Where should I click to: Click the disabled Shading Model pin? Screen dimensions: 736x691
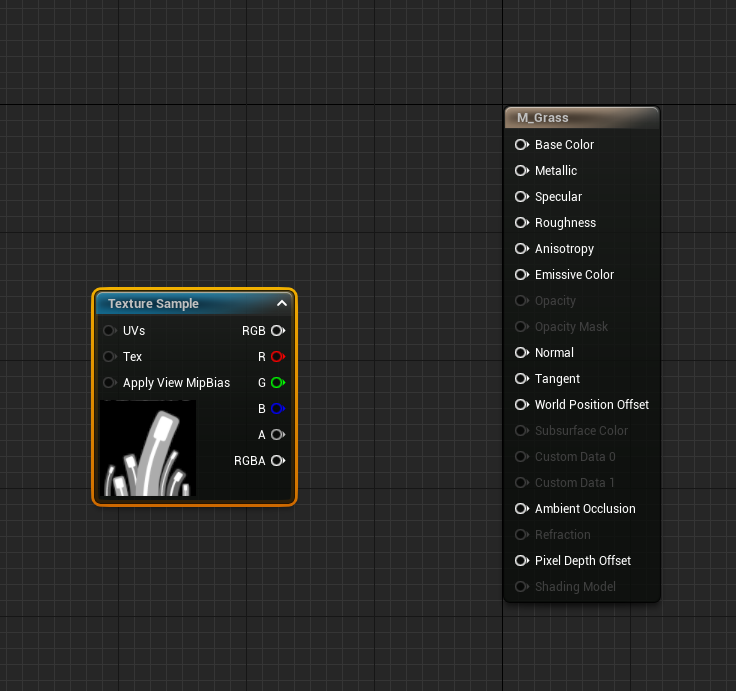[521, 586]
